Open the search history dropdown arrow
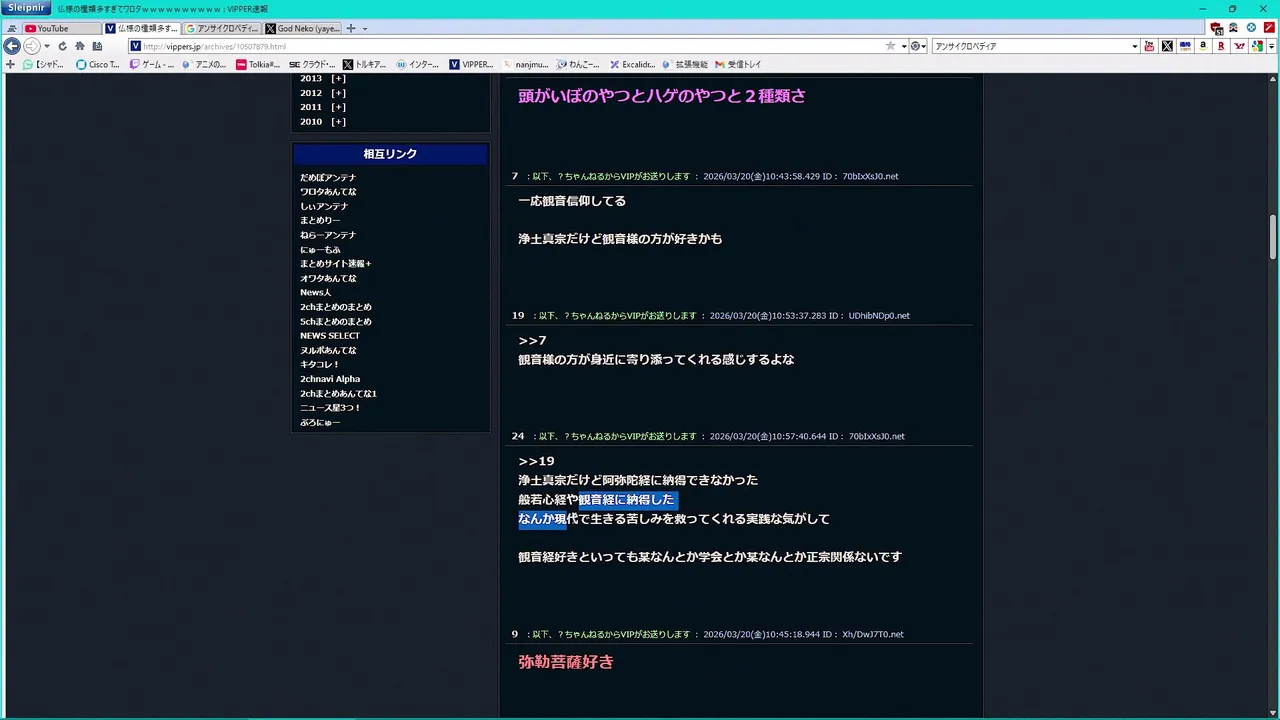The width and height of the screenshot is (1280, 720). click(x=1134, y=46)
